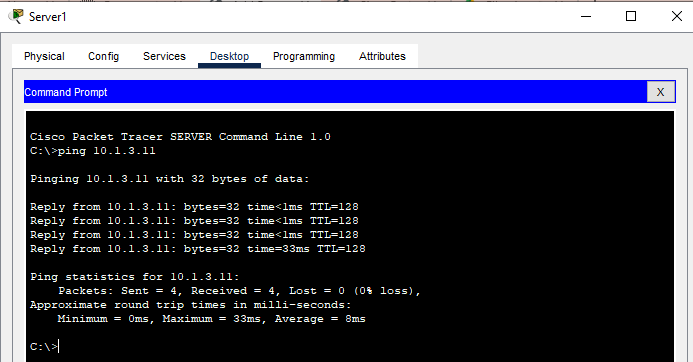Close the Server1 window
The height and width of the screenshot is (362, 693).
(x=677, y=16)
